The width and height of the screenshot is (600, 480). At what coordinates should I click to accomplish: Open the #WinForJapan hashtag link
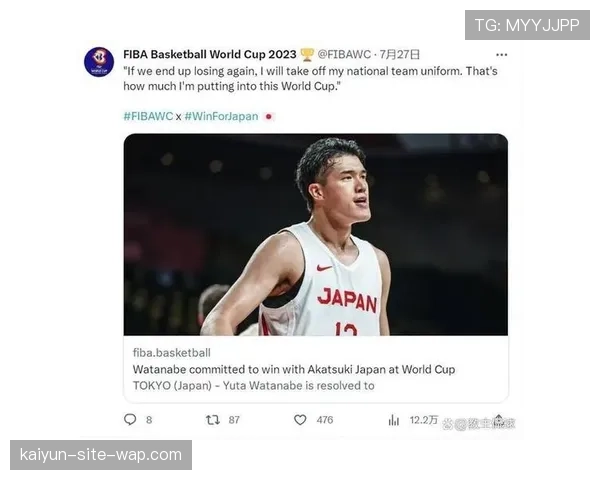point(221,116)
